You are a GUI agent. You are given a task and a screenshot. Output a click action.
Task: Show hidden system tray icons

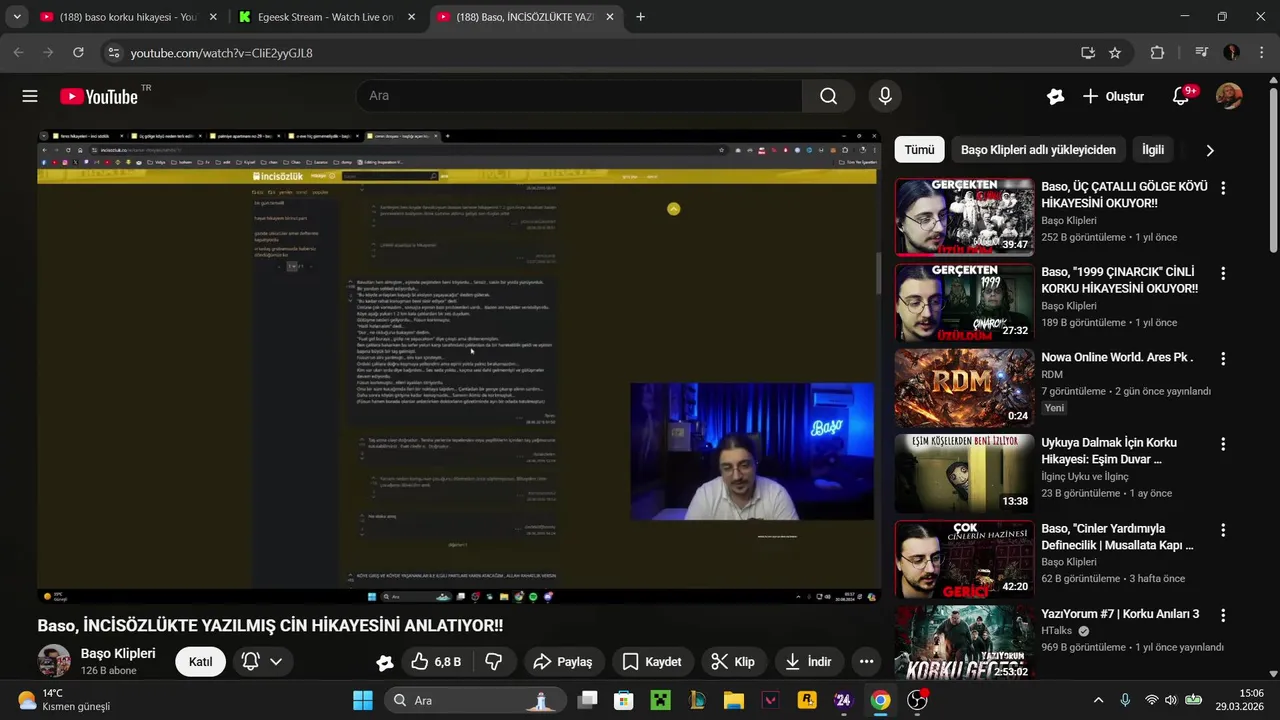click(1098, 700)
